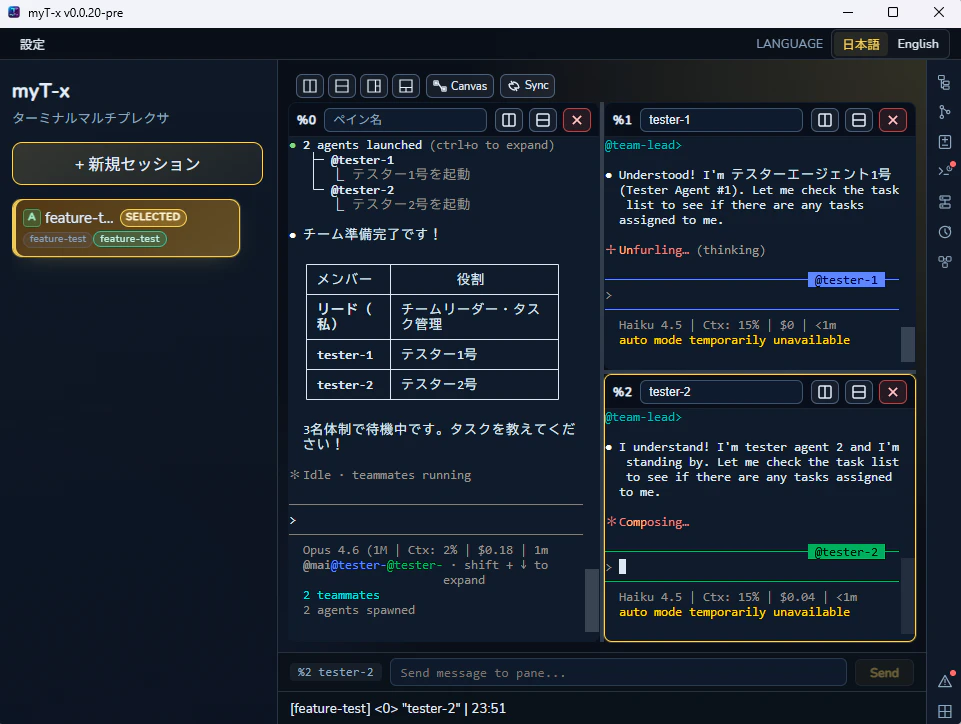Click the %1 pane identifier

pos(622,120)
